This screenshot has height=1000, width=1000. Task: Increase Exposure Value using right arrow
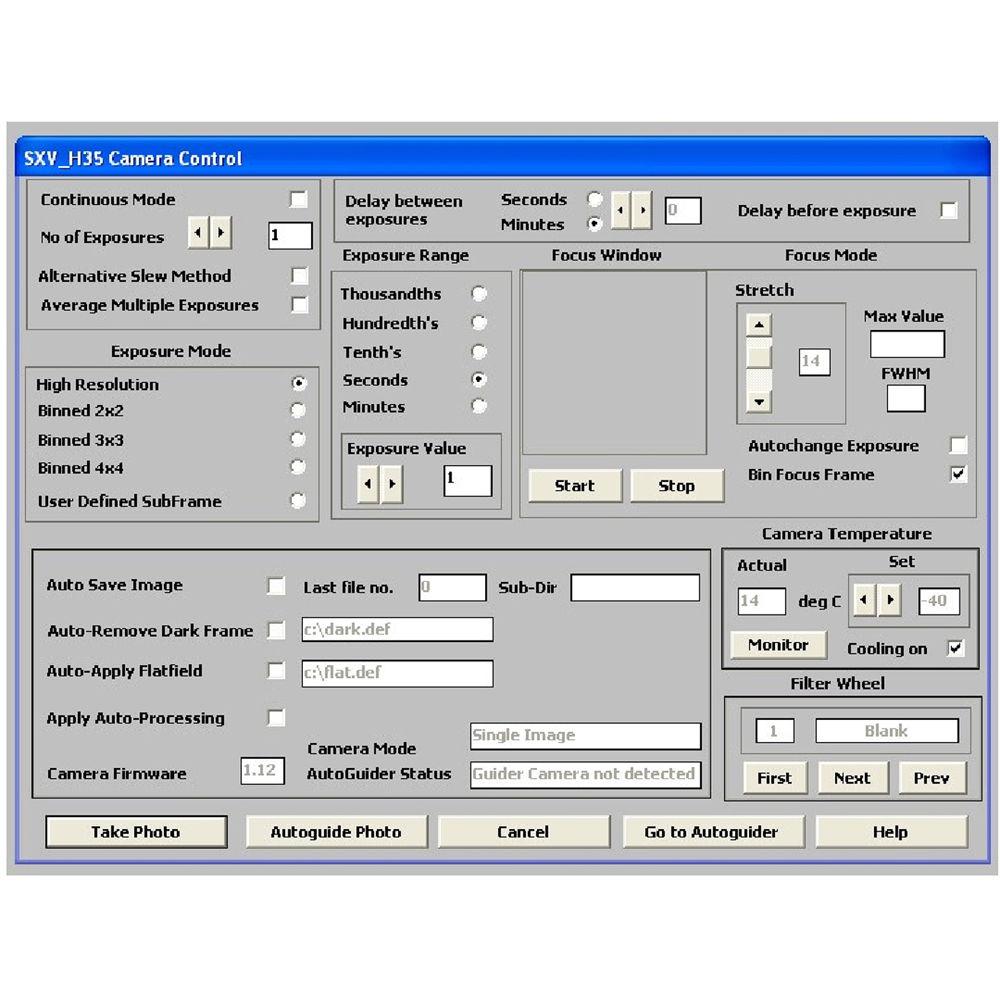(391, 485)
